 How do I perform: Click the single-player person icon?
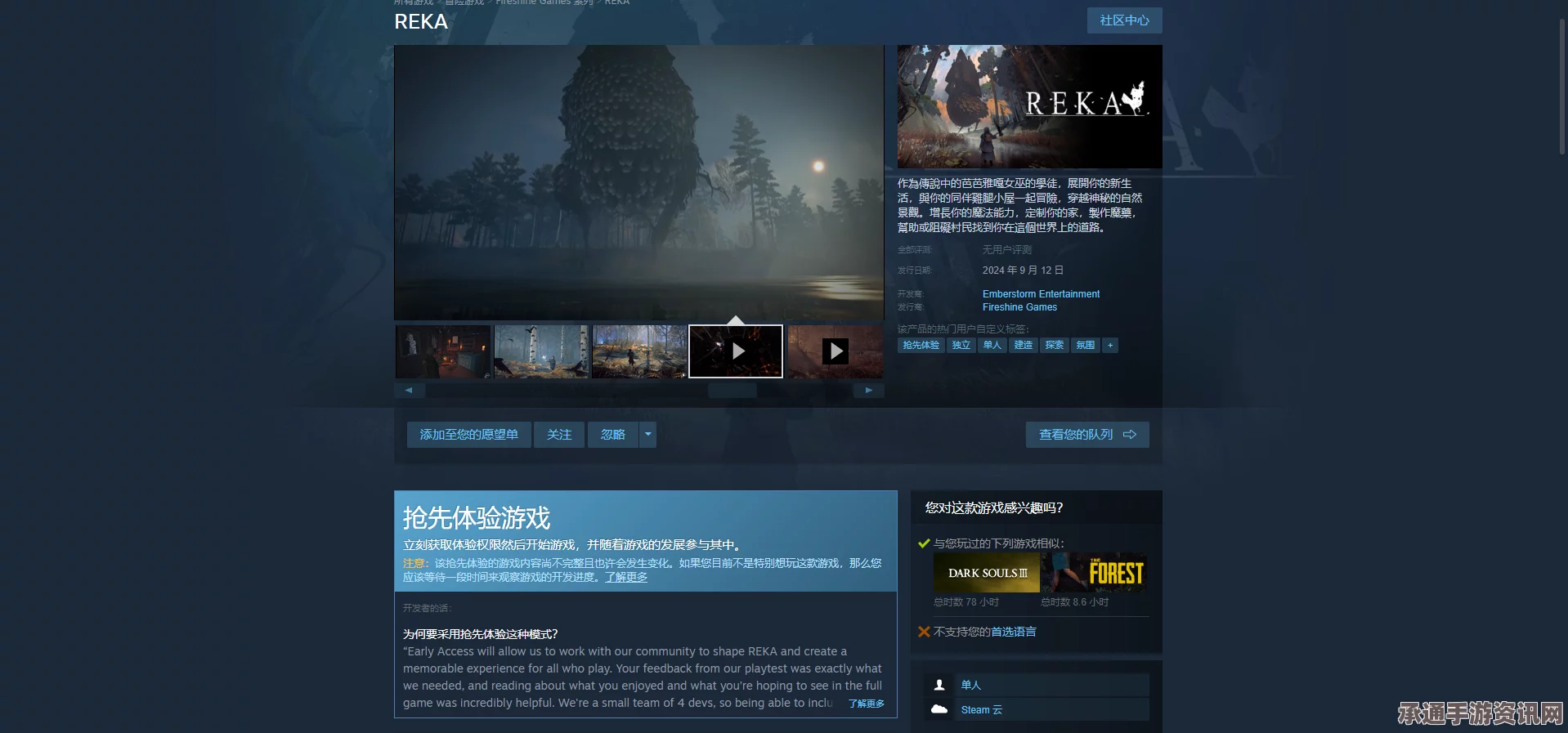coord(939,685)
